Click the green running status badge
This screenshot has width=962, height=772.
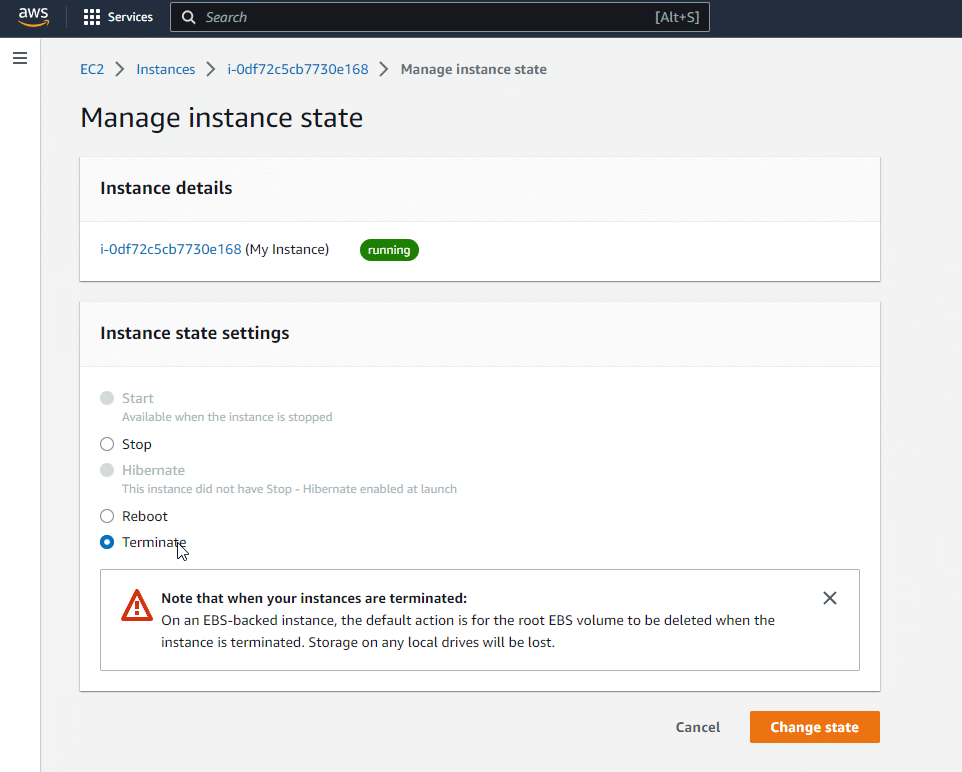coord(389,250)
